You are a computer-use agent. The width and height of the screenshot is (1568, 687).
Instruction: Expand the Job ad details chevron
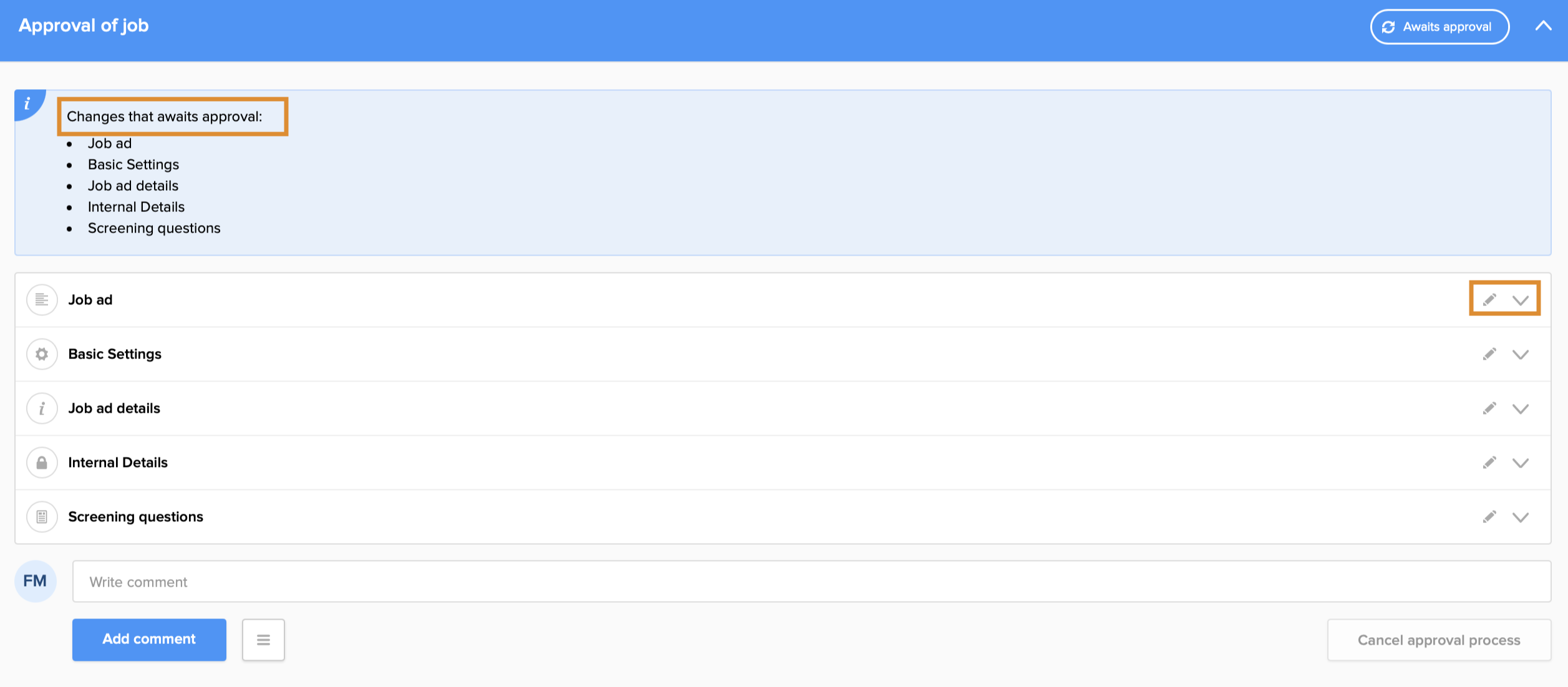1521,409
